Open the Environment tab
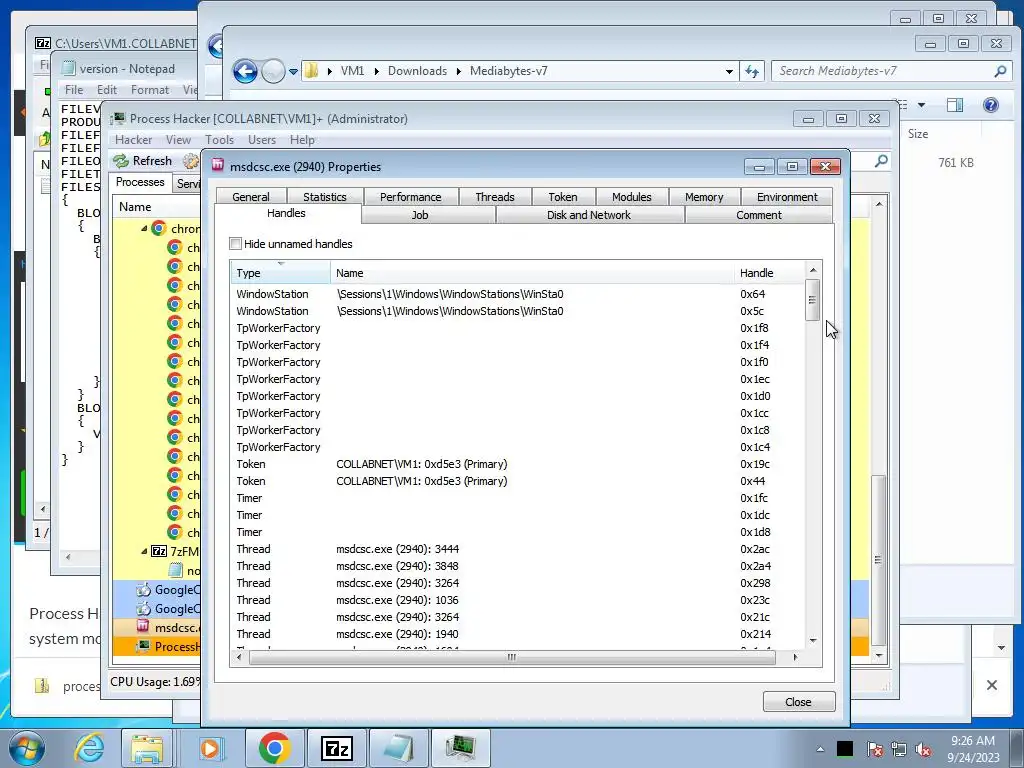1024x768 pixels. point(786,197)
